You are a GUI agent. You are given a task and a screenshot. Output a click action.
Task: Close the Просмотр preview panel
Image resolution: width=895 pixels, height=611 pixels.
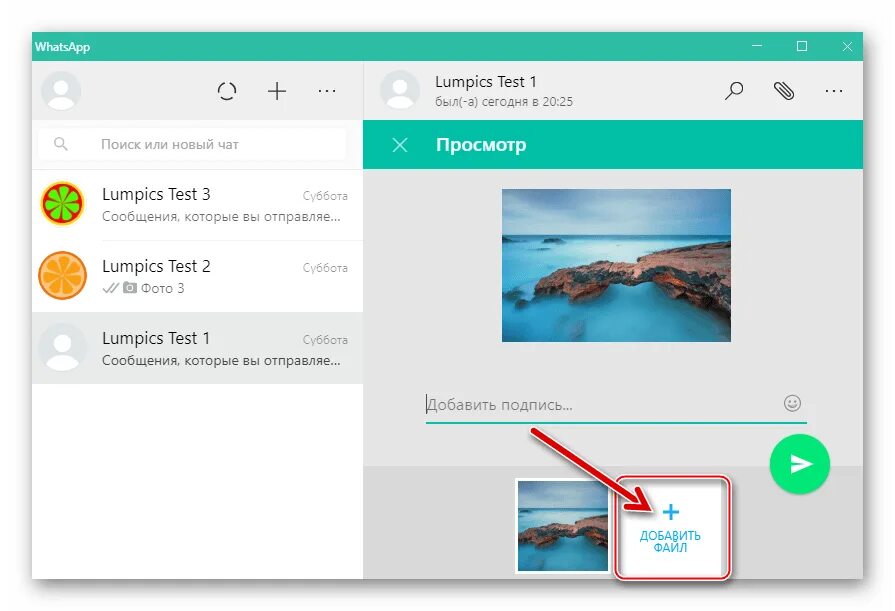pos(400,144)
